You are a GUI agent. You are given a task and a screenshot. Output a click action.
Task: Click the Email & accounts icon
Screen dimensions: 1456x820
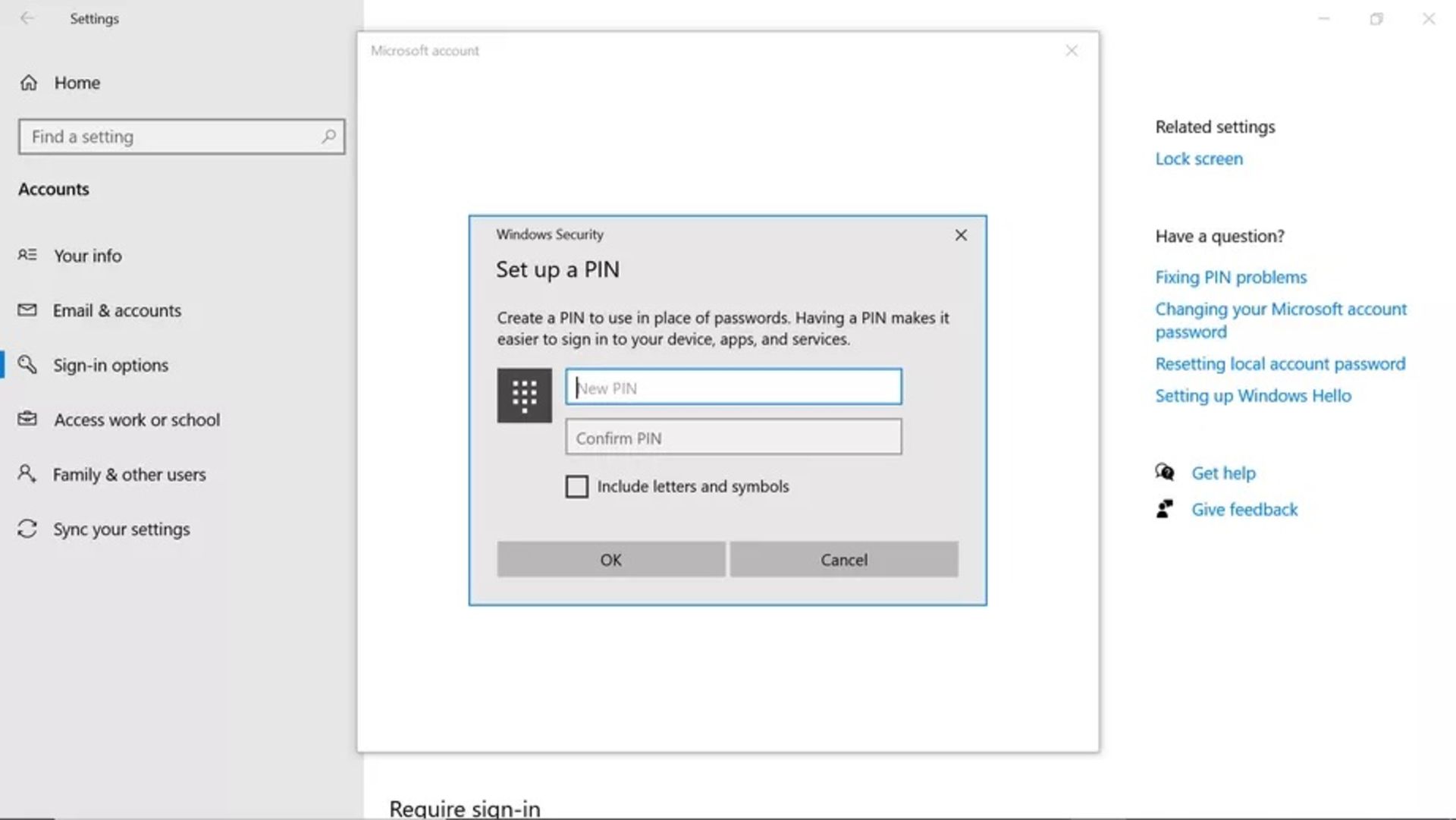(x=29, y=310)
